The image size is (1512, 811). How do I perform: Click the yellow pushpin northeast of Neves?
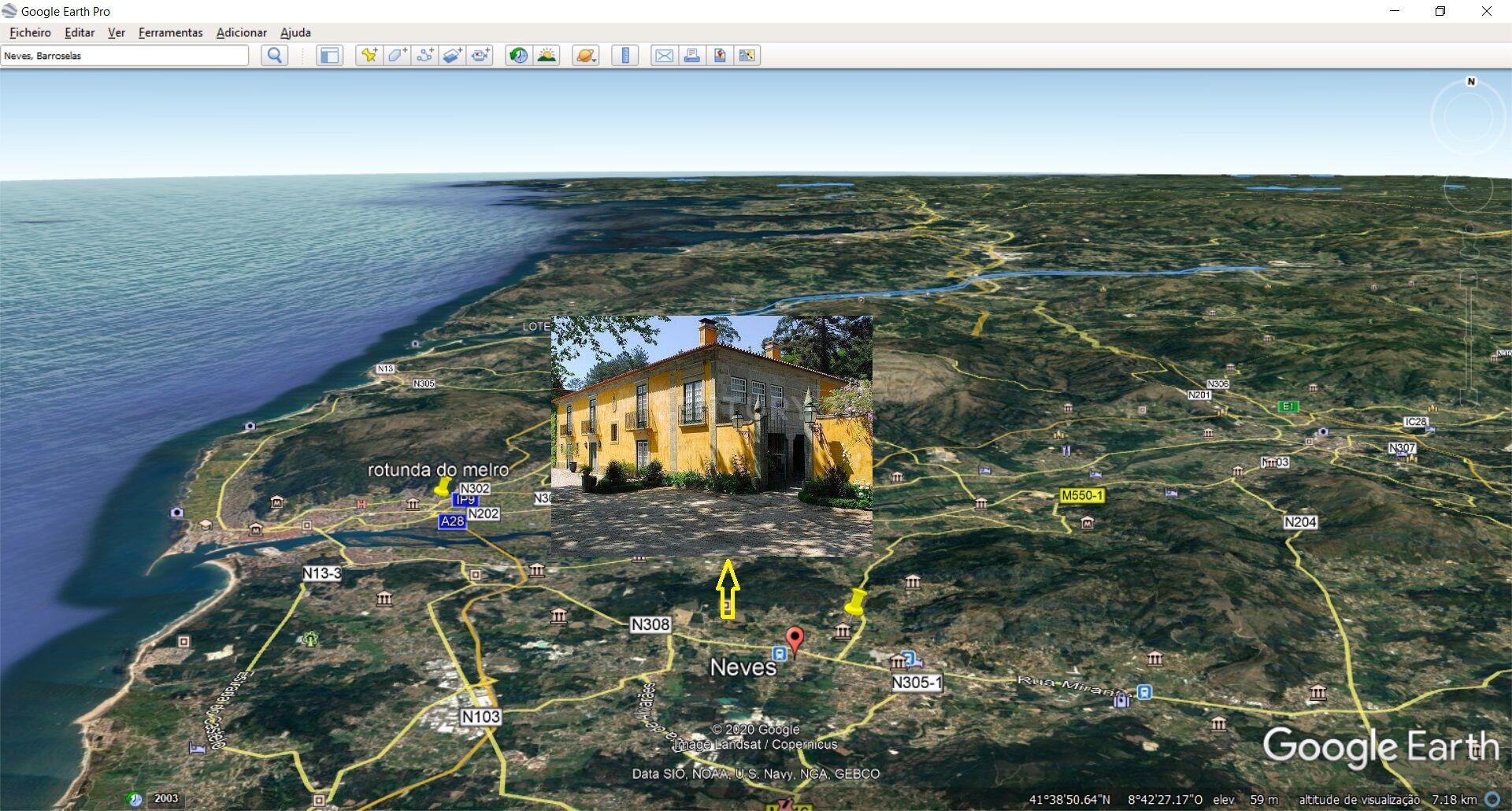pyautogui.click(x=854, y=602)
